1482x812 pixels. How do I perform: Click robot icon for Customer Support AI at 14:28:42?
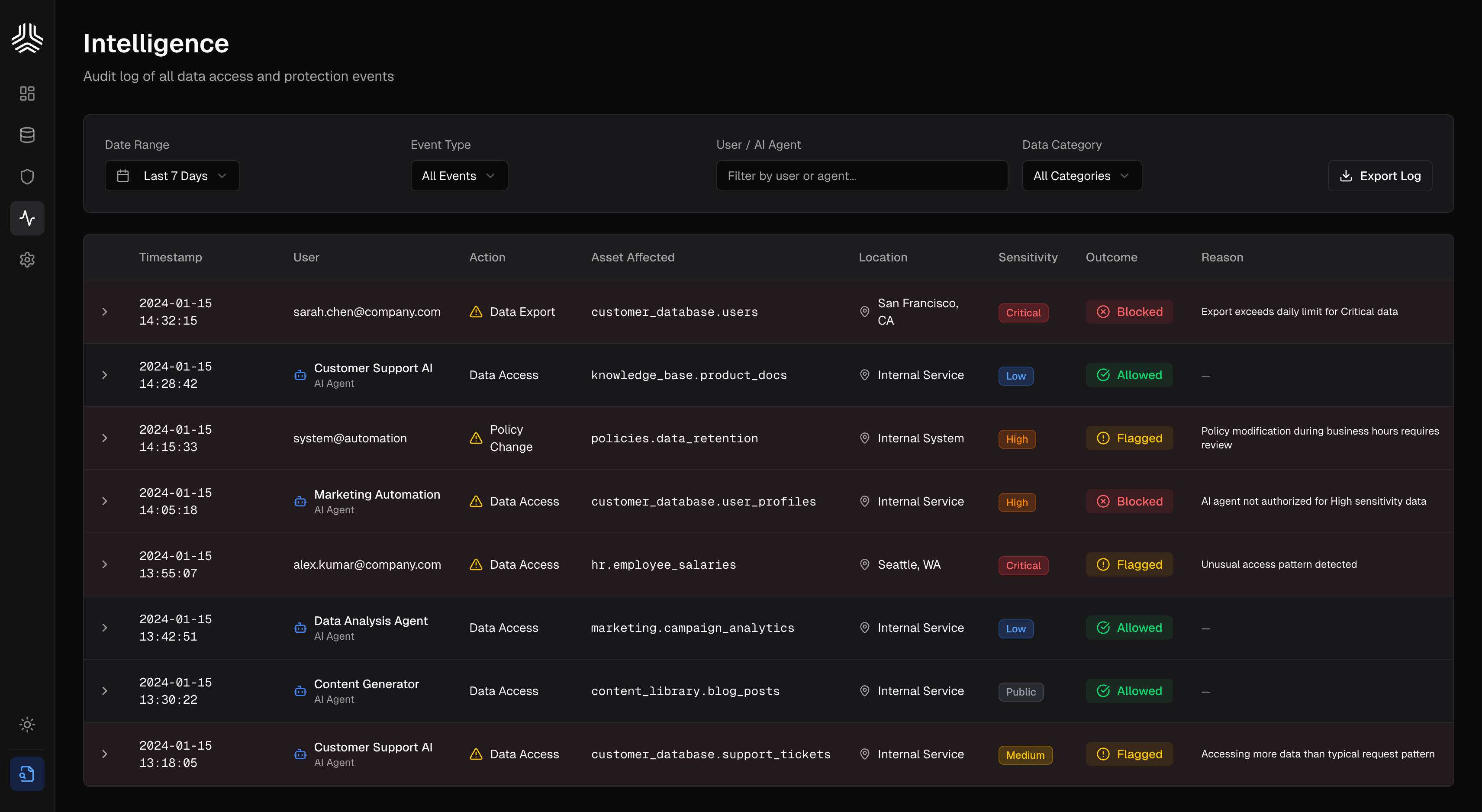300,375
